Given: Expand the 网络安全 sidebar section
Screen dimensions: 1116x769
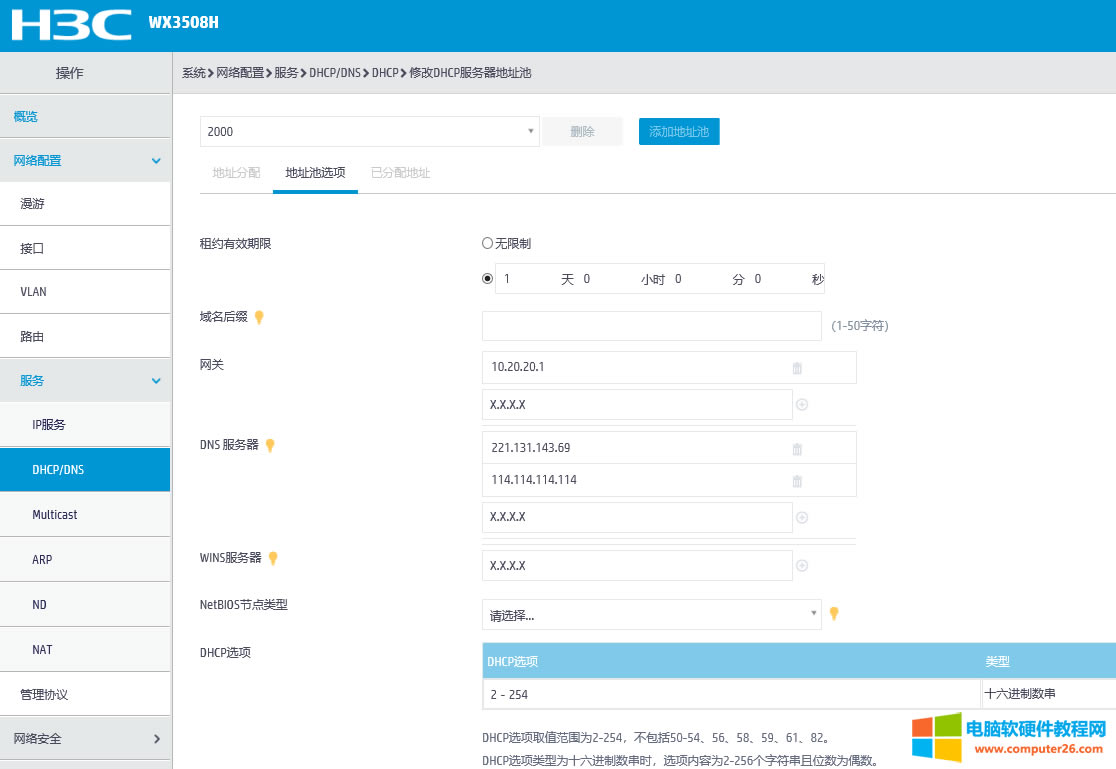Looking at the screenshot, I should (x=85, y=738).
